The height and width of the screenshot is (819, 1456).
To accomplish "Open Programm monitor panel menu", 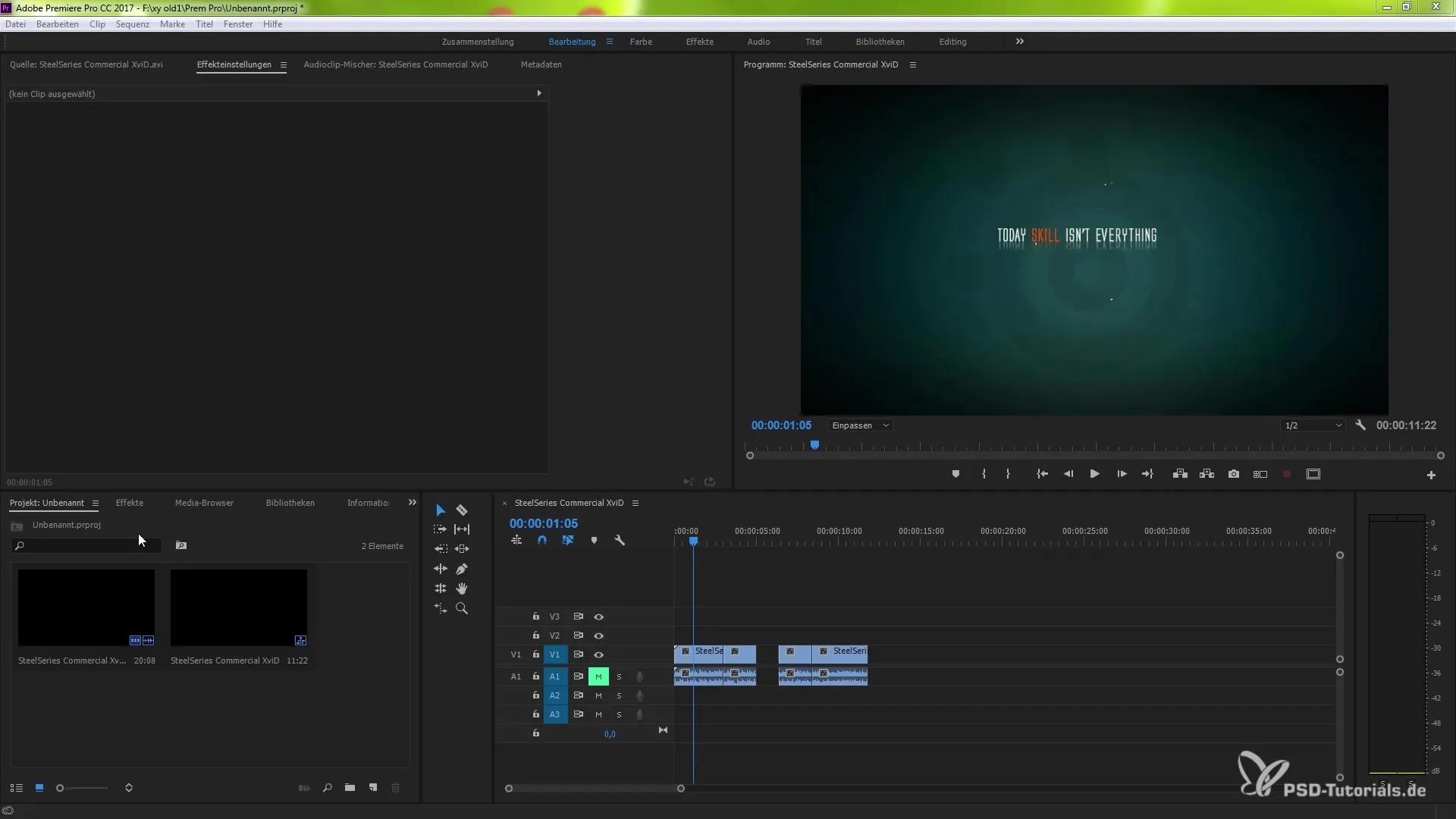I will (x=913, y=65).
